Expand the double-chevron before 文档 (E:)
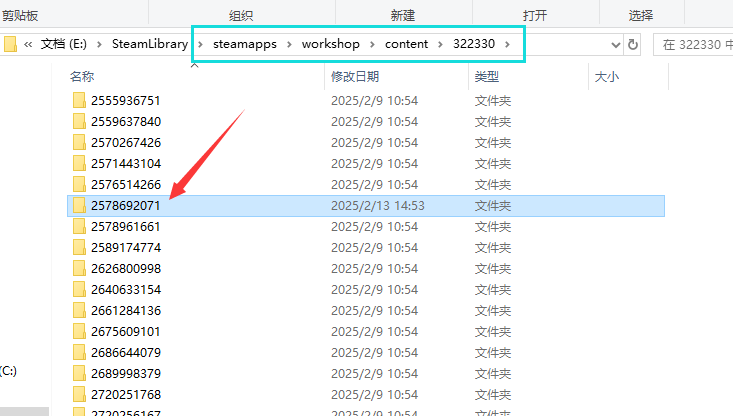The height and width of the screenshot is (416, 733). (28, 45)
